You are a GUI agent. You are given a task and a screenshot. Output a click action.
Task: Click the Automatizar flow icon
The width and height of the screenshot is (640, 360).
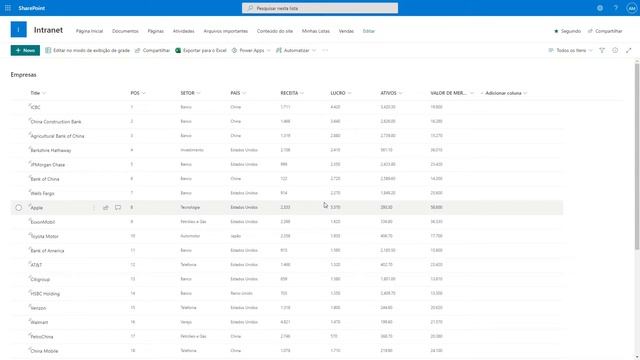(x=279, y=50)
